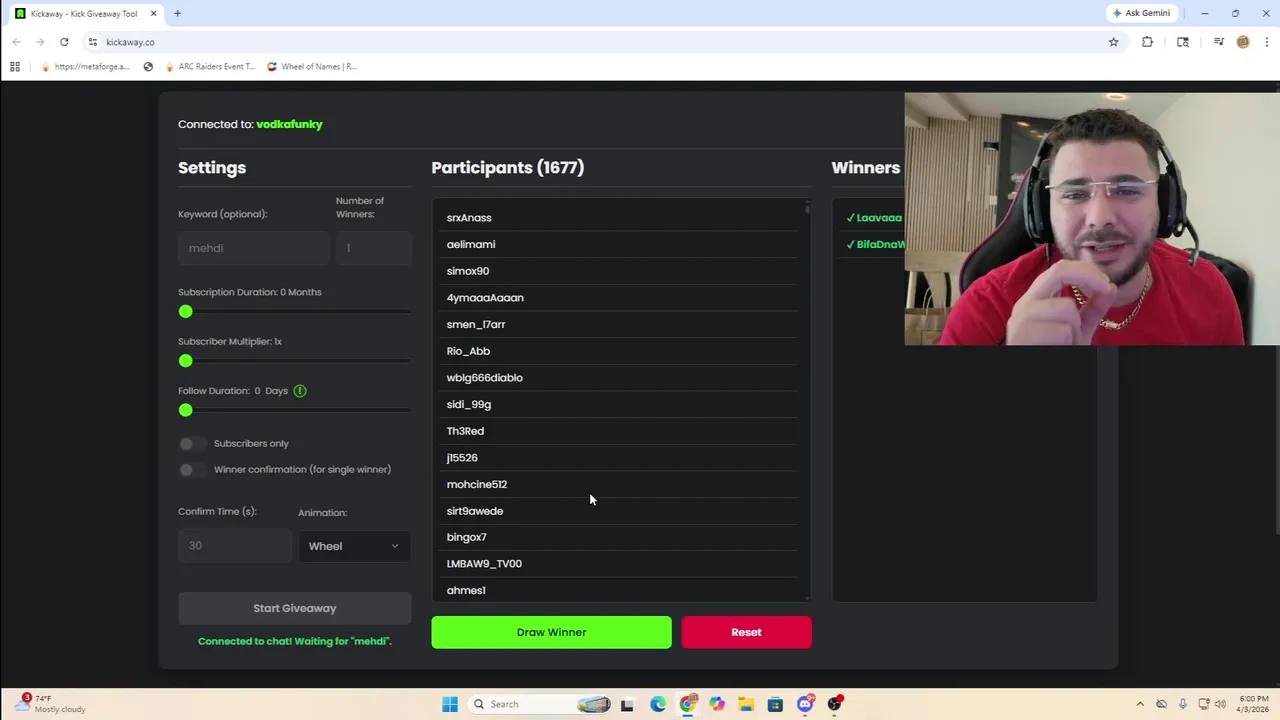Open the Wheel of Names bookmark
This screenshot has height=720, width=1280.
[x=312, y=67]
